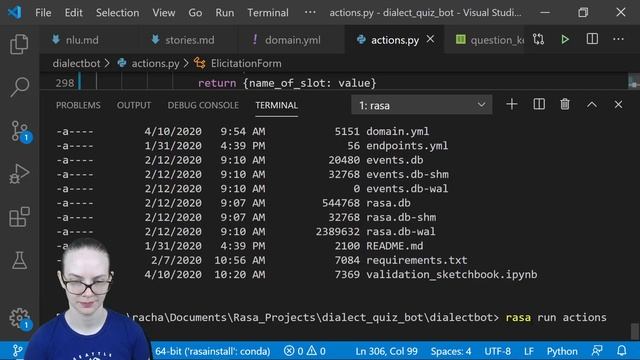Click events.db-shm in terminal output

click(407, 174)
